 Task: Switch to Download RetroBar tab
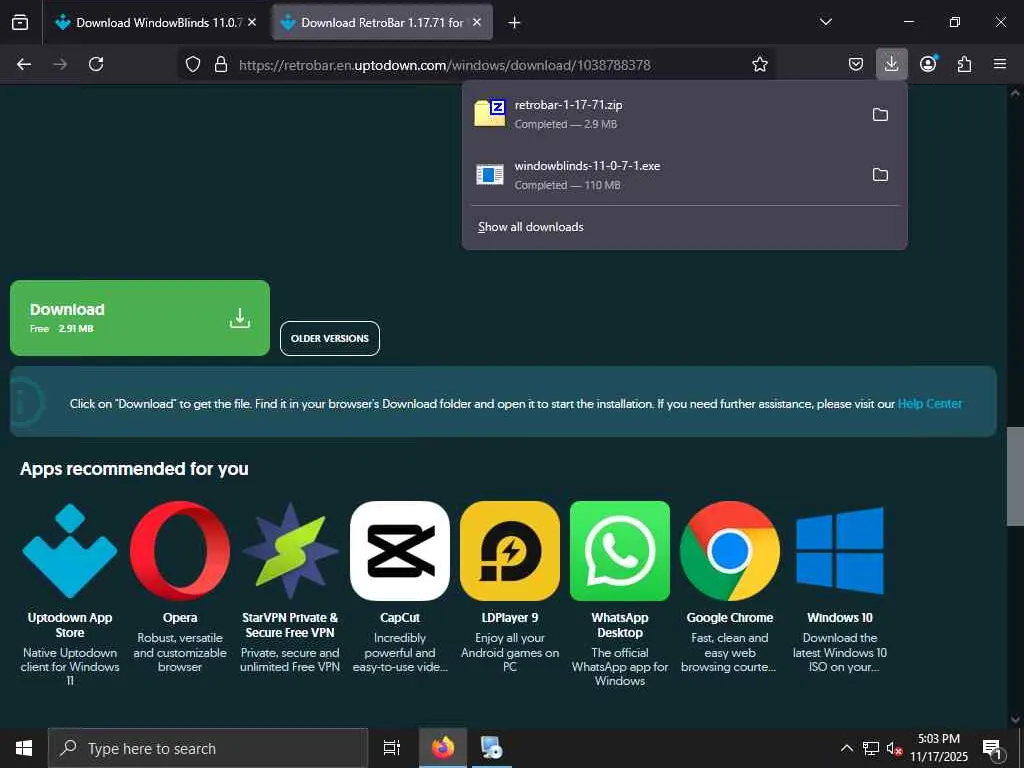pos(382,22)
